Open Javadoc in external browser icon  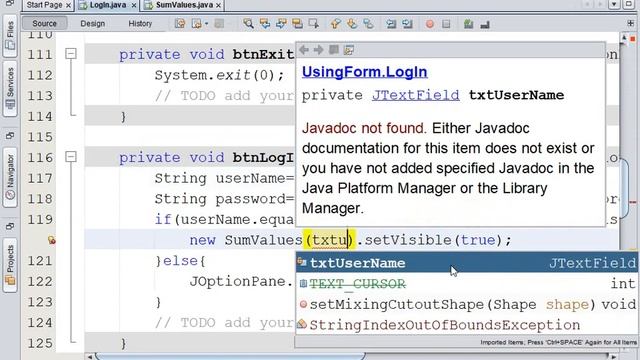coord(334,50)
